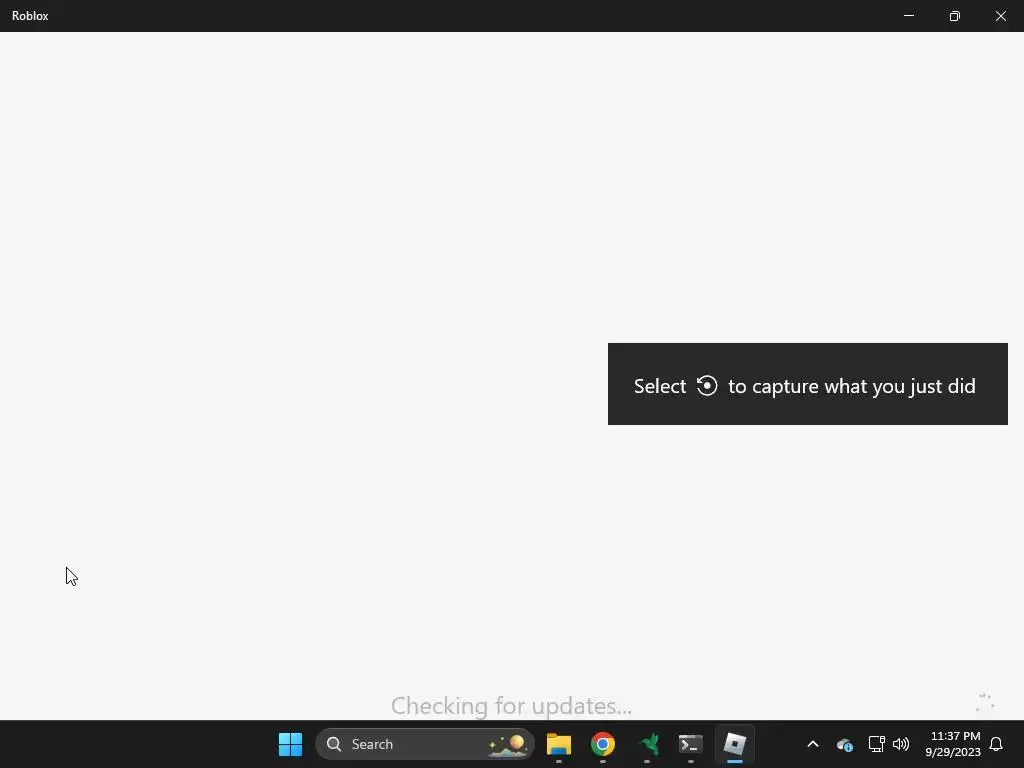
Task: Click the taskbar Search box
Action: (424, 744)
